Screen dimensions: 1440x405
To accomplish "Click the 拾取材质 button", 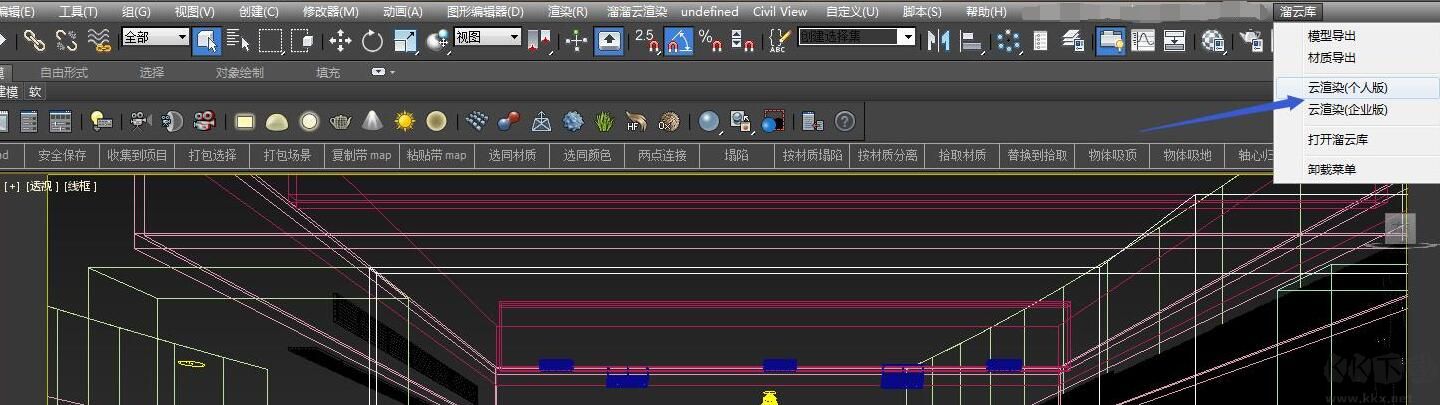I will [x=962, y=156].
